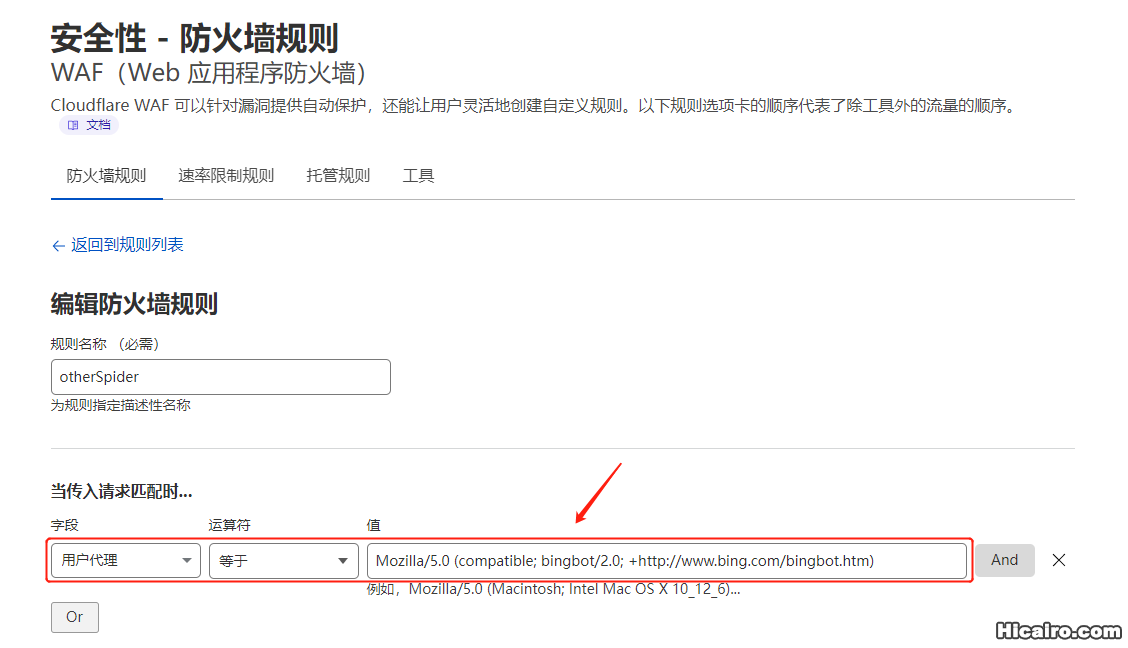The width and height of the screenshot is (1128, 648).
Task: Click the rule name field containing otherSpider
Action: click(x=220, y=377)
